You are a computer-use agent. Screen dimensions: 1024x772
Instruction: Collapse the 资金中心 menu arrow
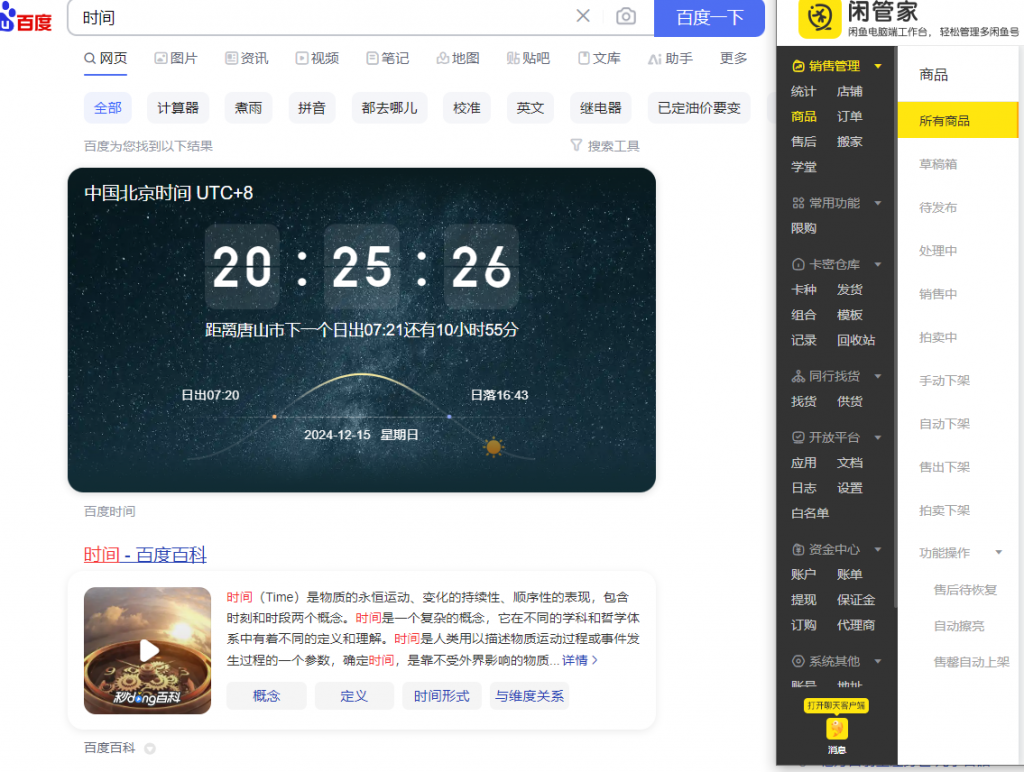point(878,549)
